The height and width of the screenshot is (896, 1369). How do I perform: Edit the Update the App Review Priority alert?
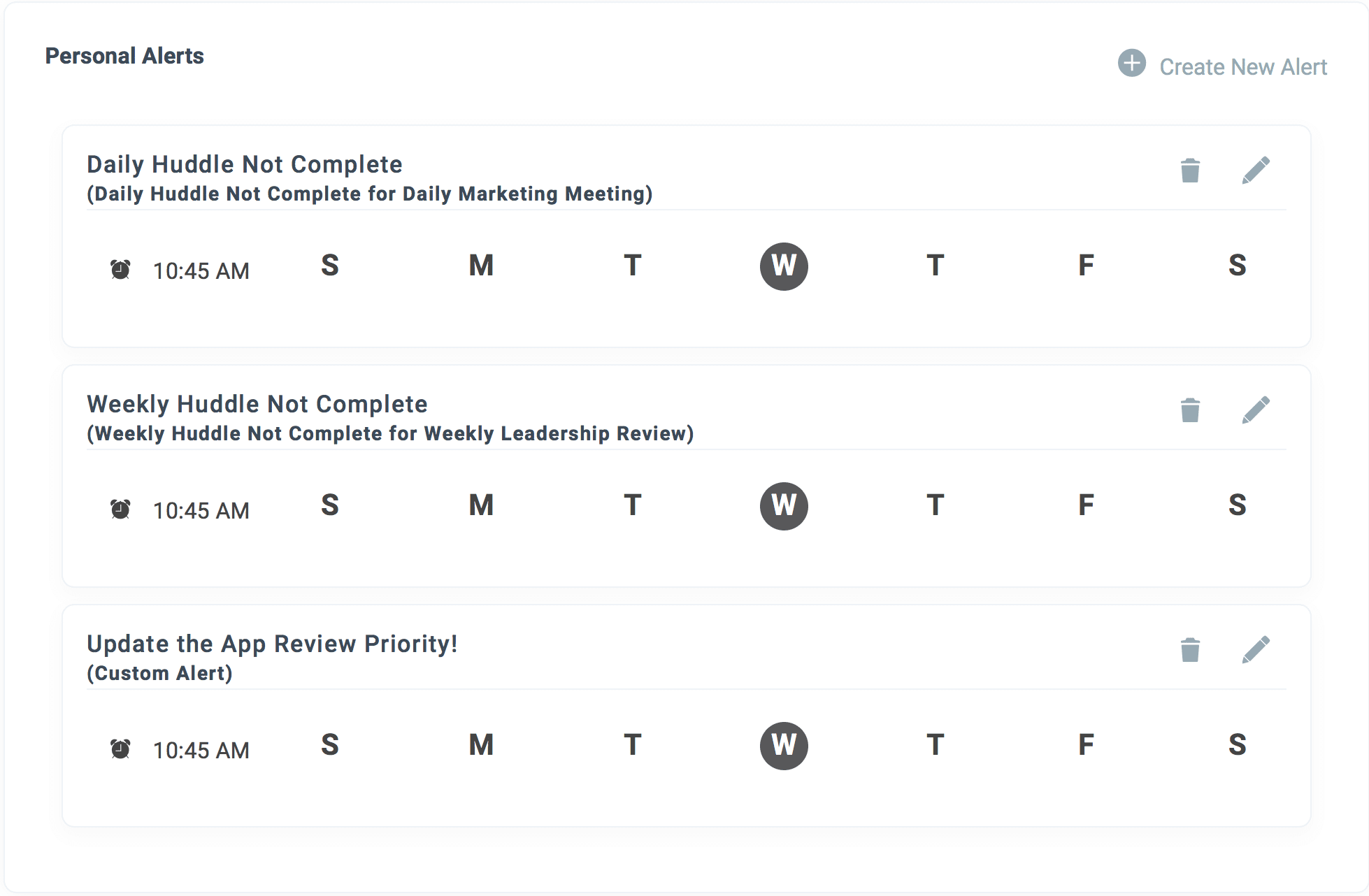coord(1256,650)
